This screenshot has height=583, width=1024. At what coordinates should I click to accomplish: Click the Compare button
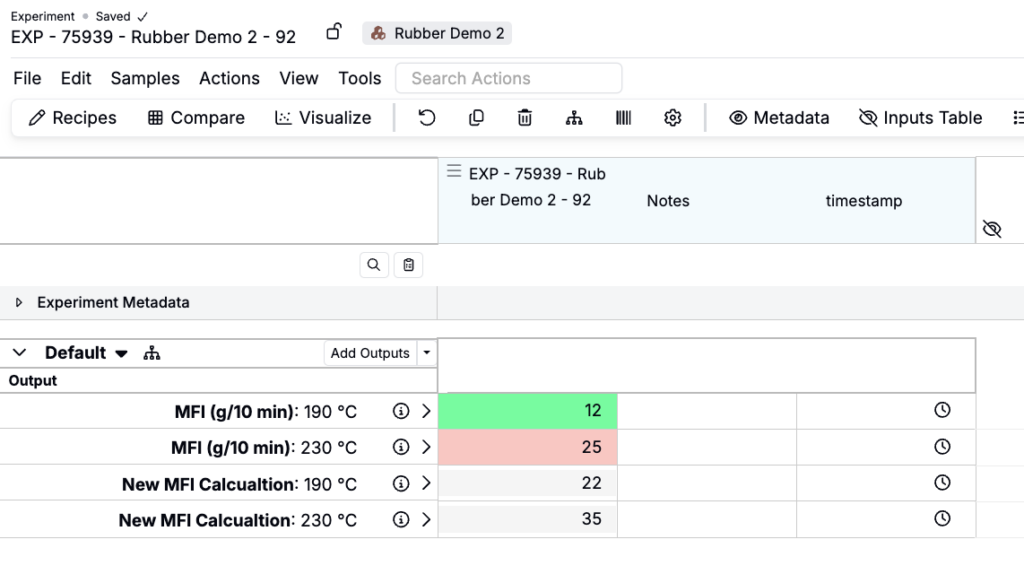pyautogui.click(x=196, y=118)
